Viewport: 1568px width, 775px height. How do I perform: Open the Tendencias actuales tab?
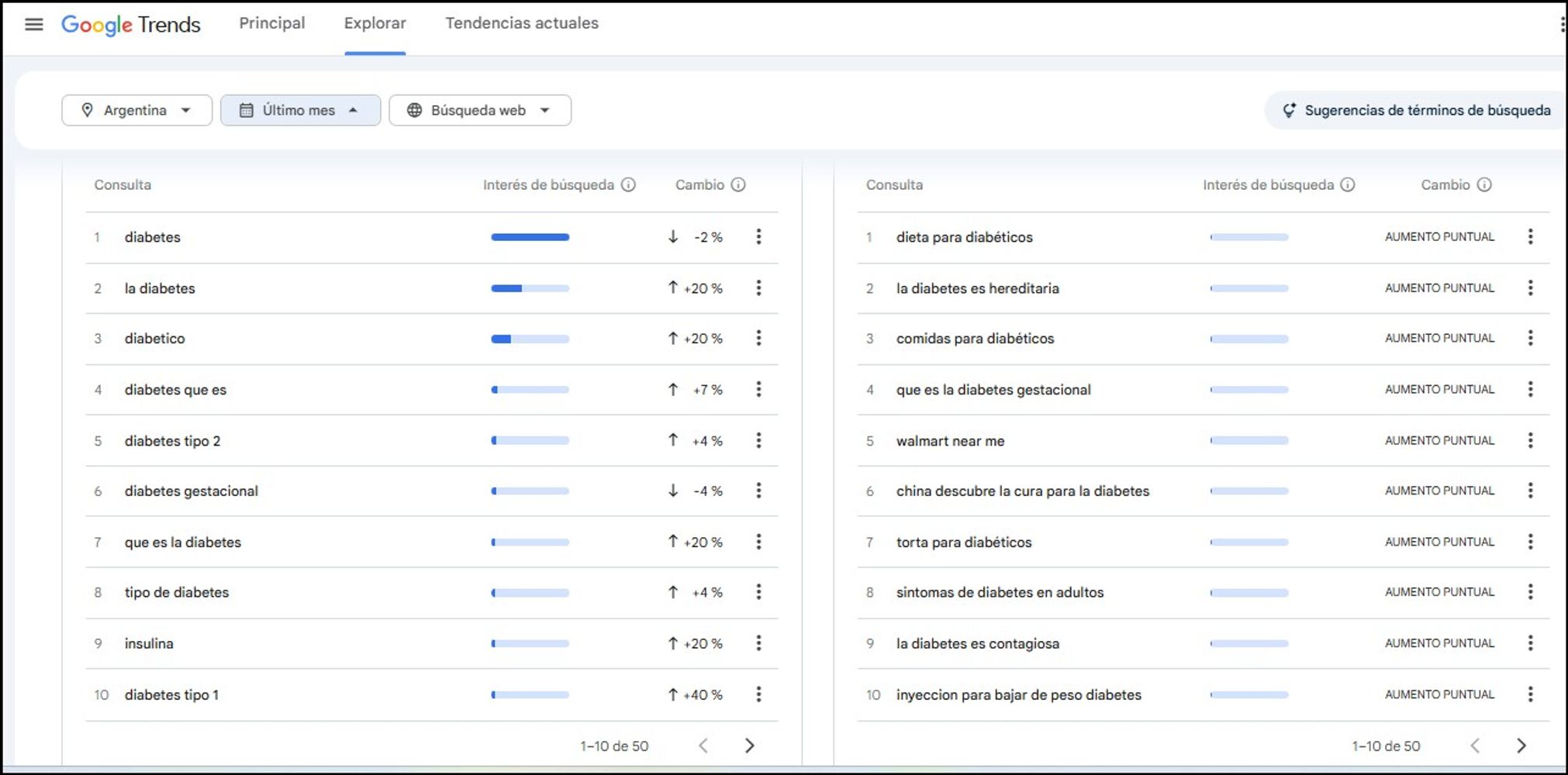coord(522,23)
